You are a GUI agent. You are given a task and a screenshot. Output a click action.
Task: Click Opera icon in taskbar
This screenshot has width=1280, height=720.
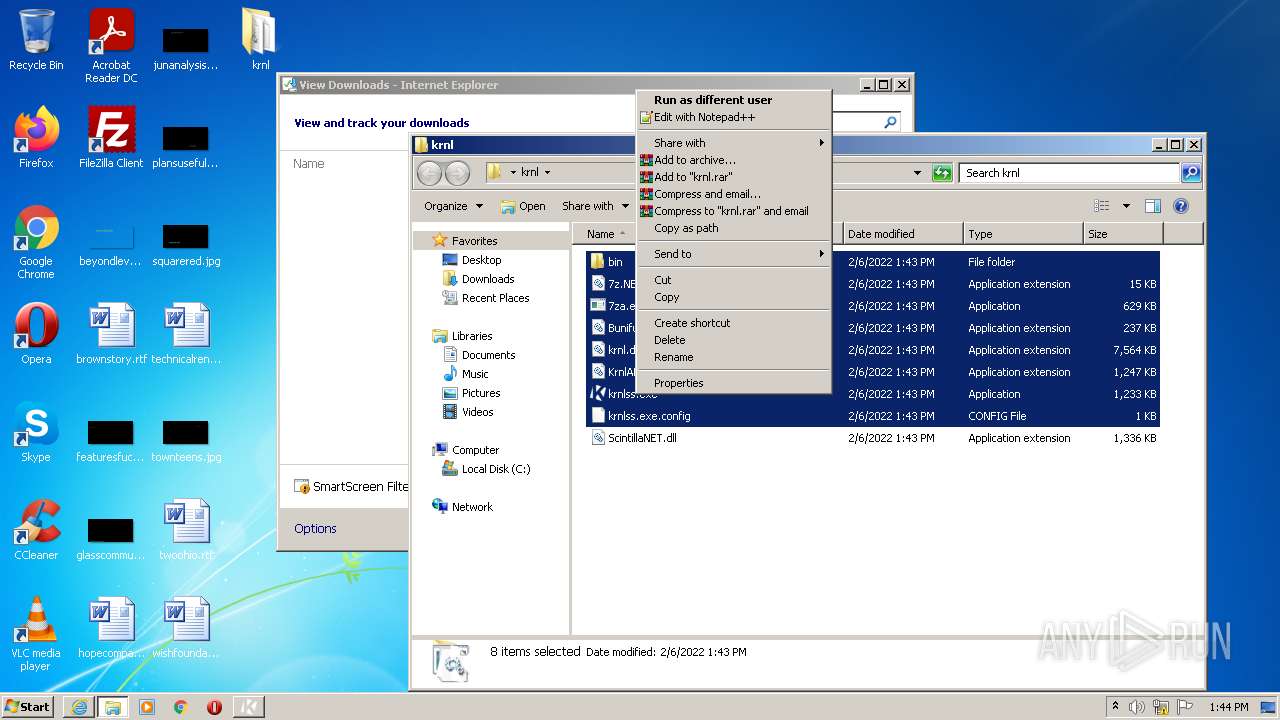[214, 707]
